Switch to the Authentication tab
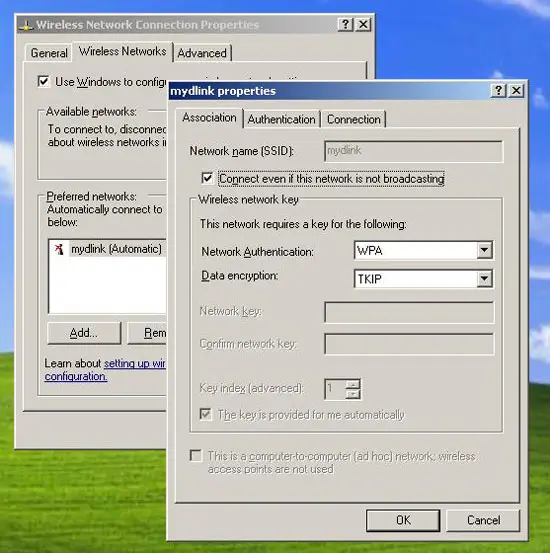The image size is (550, 553). [282, 120]
